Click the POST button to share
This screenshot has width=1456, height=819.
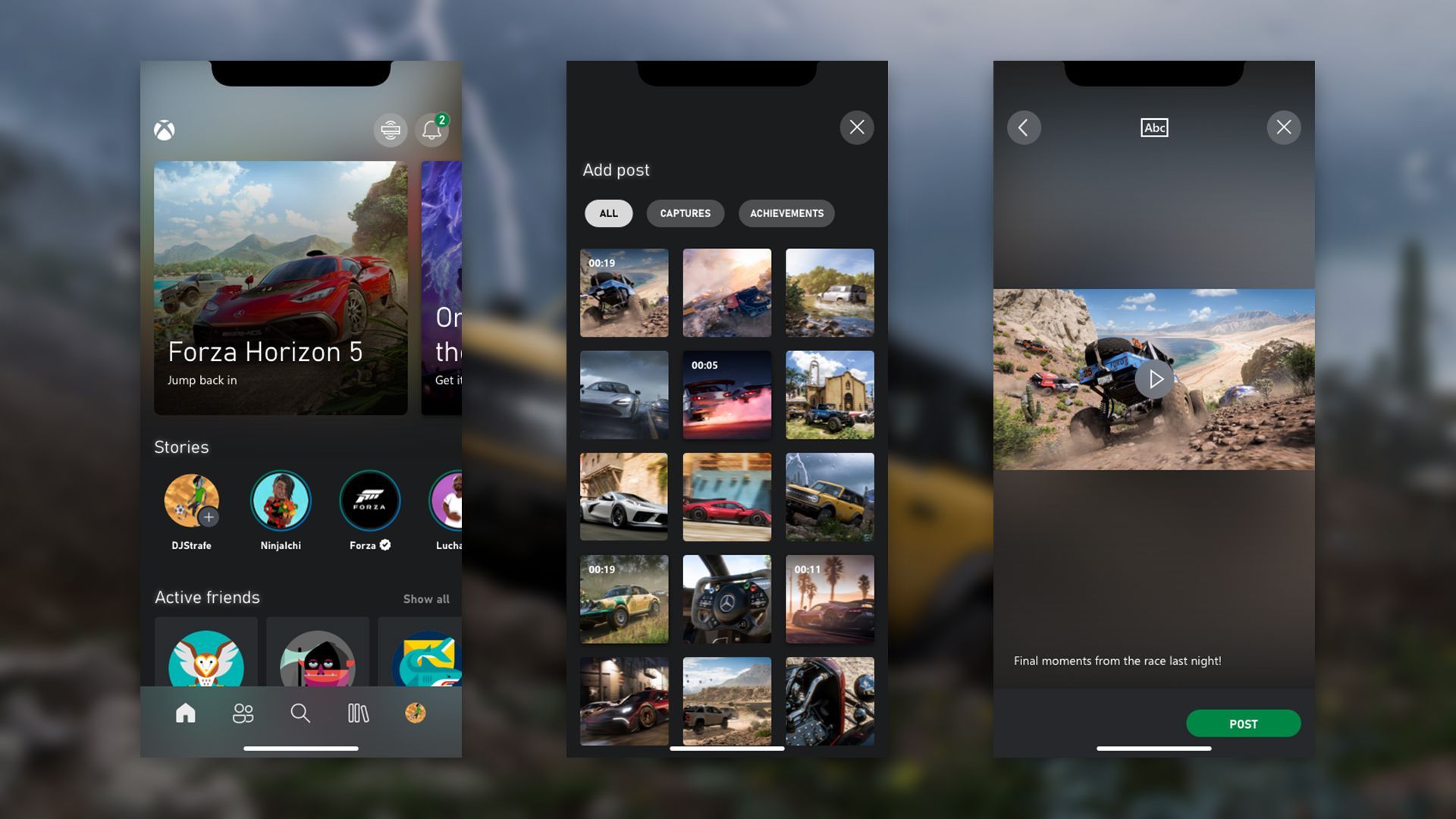point(1243,723)
